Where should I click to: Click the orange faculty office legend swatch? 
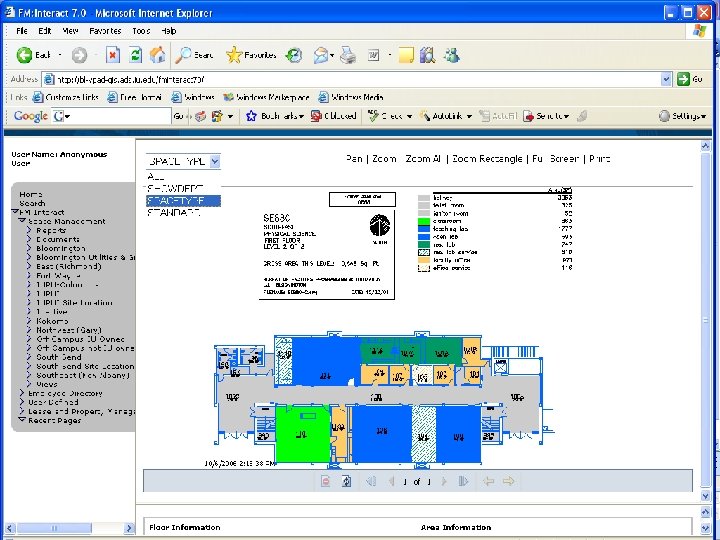(x=424, y=260)
